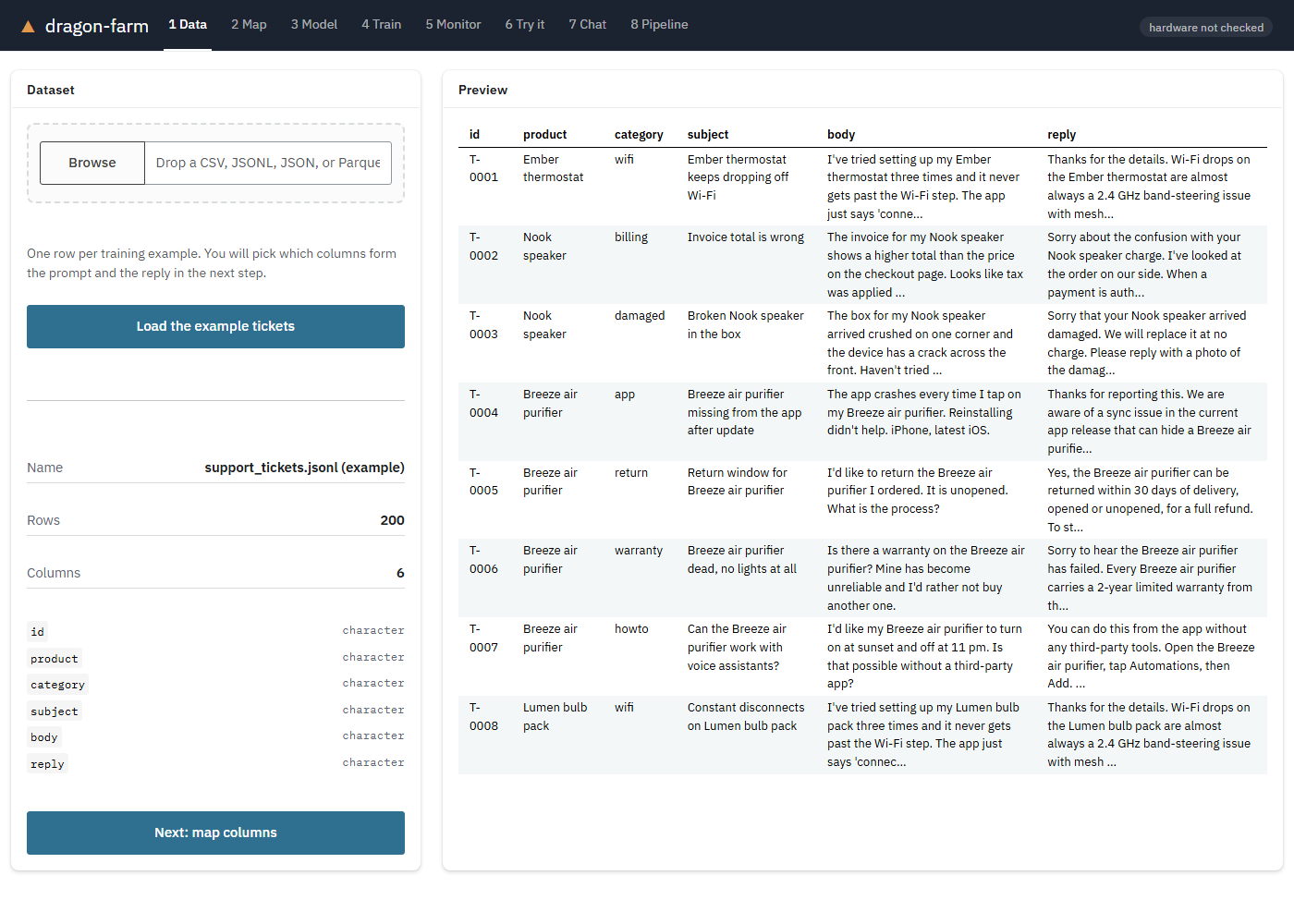Click the id column header in Preview
This screenshot has width=1294, height=924.
(474, 135)
